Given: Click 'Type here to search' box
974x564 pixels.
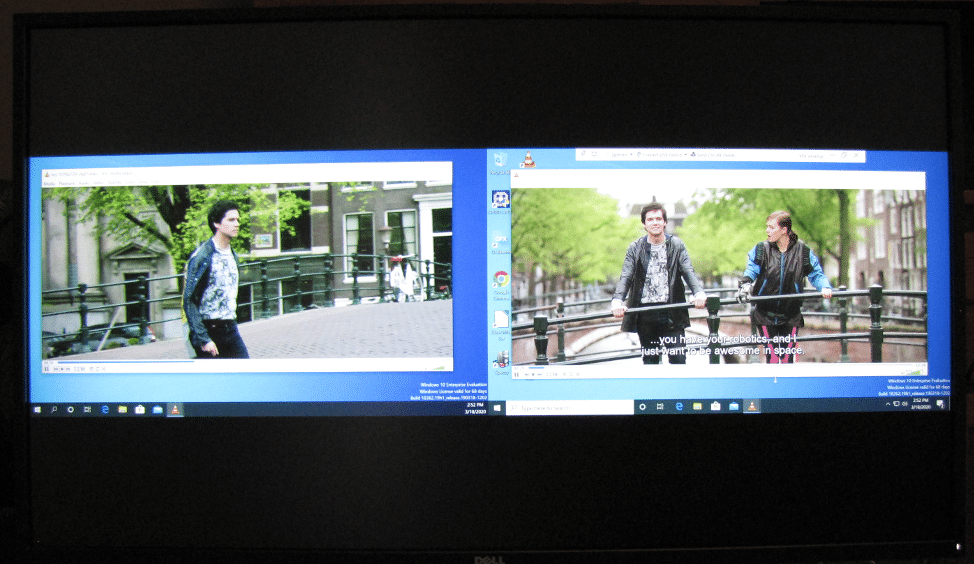Looking at the screenshot, I should click(x=570, y=407).
